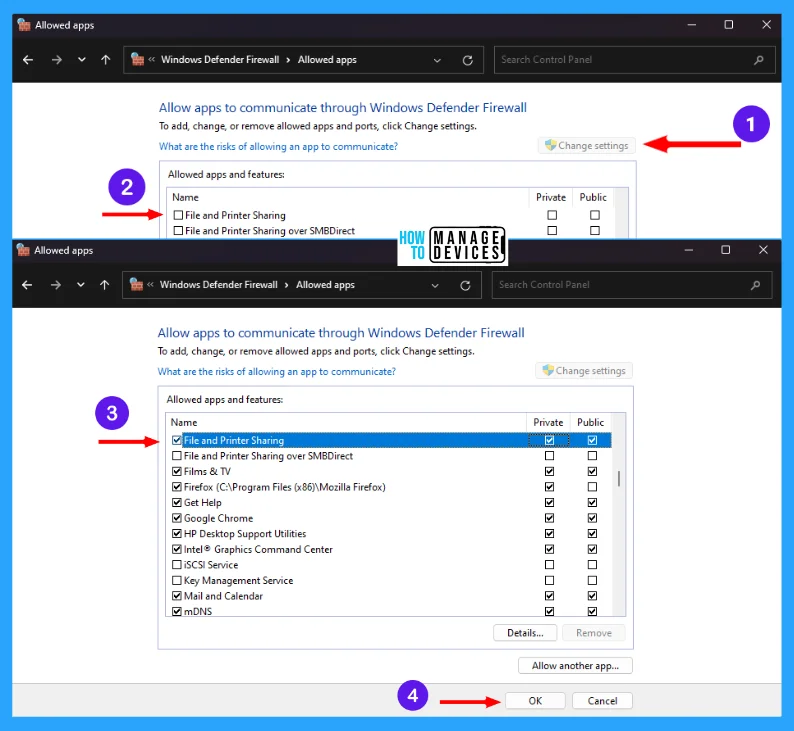The image size is (794, 731).
Task: Enable the iSCSI Service checkbox
Action: point(177,565)
